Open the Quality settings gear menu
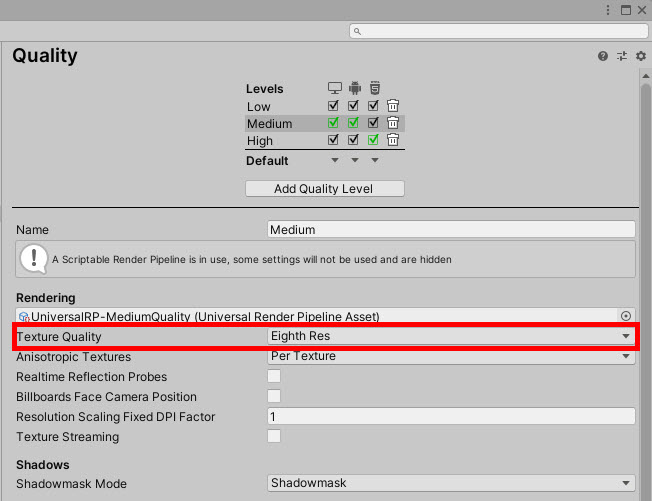Image resolution: width=652 pixels, height=501 pixels. click(641, 56)
